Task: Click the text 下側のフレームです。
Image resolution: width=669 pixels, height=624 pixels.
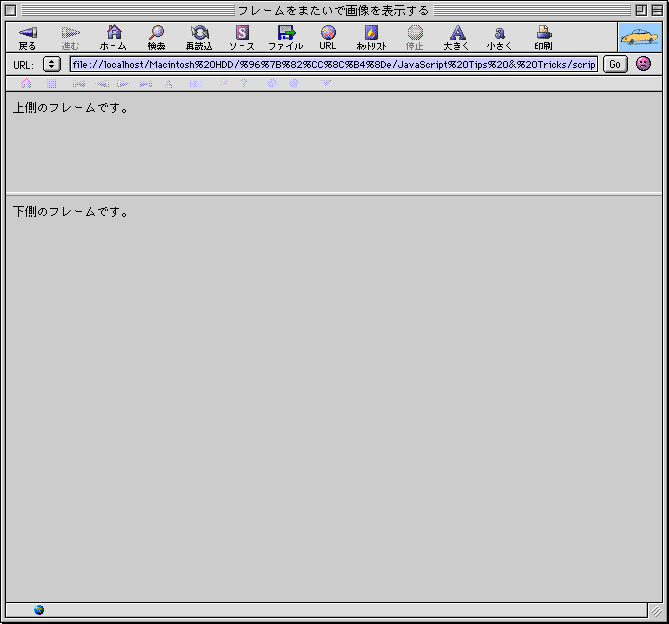Action: click(x=71, y=212)
